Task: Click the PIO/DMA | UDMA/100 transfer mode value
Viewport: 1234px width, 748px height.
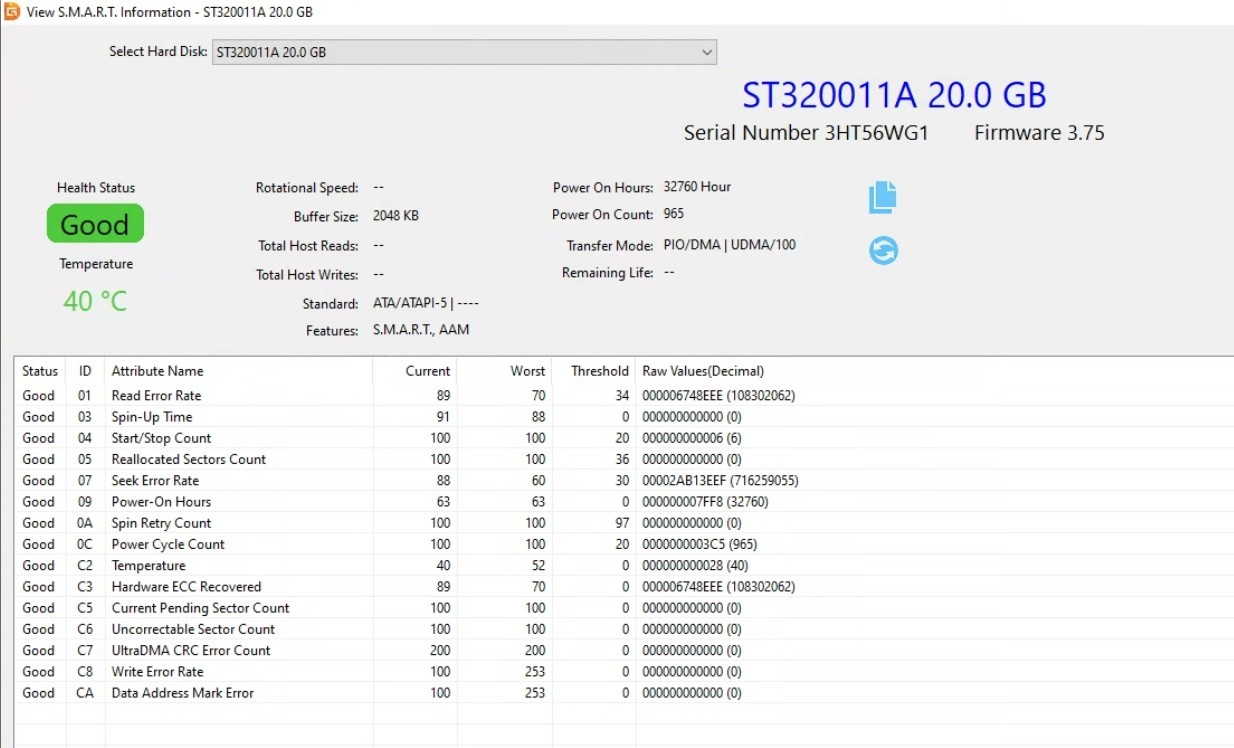Action: [729, 245]
